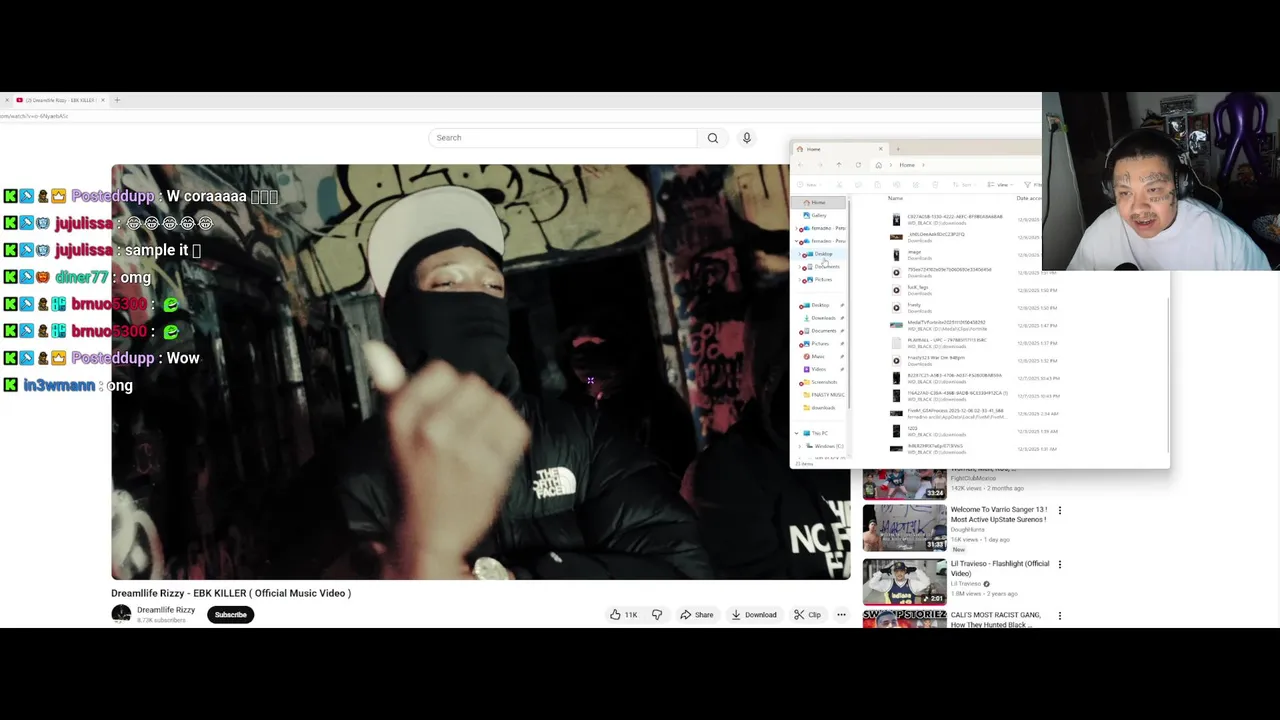Open pinned Music quick access folder

coord(818,357)
